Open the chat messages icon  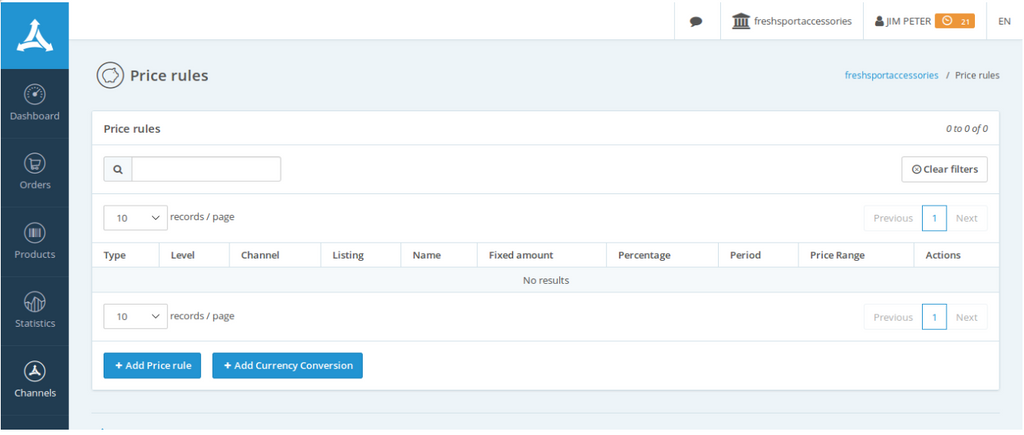[696, 21]
